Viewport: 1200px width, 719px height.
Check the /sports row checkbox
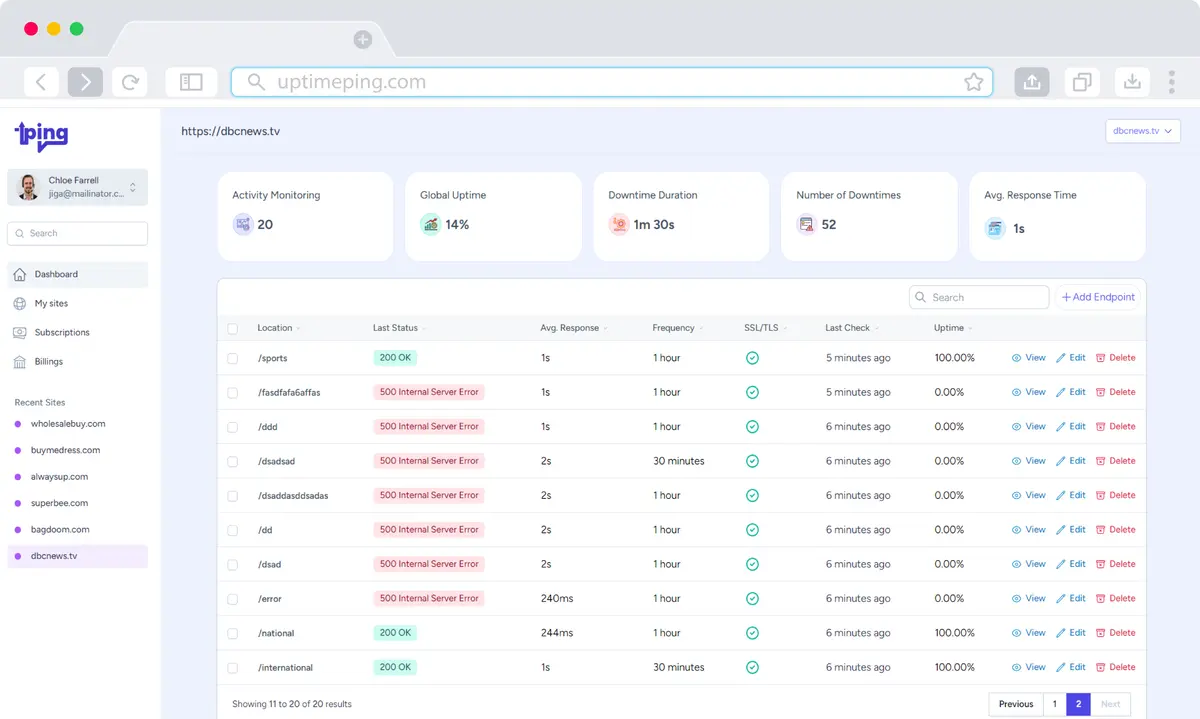(233, 358)
